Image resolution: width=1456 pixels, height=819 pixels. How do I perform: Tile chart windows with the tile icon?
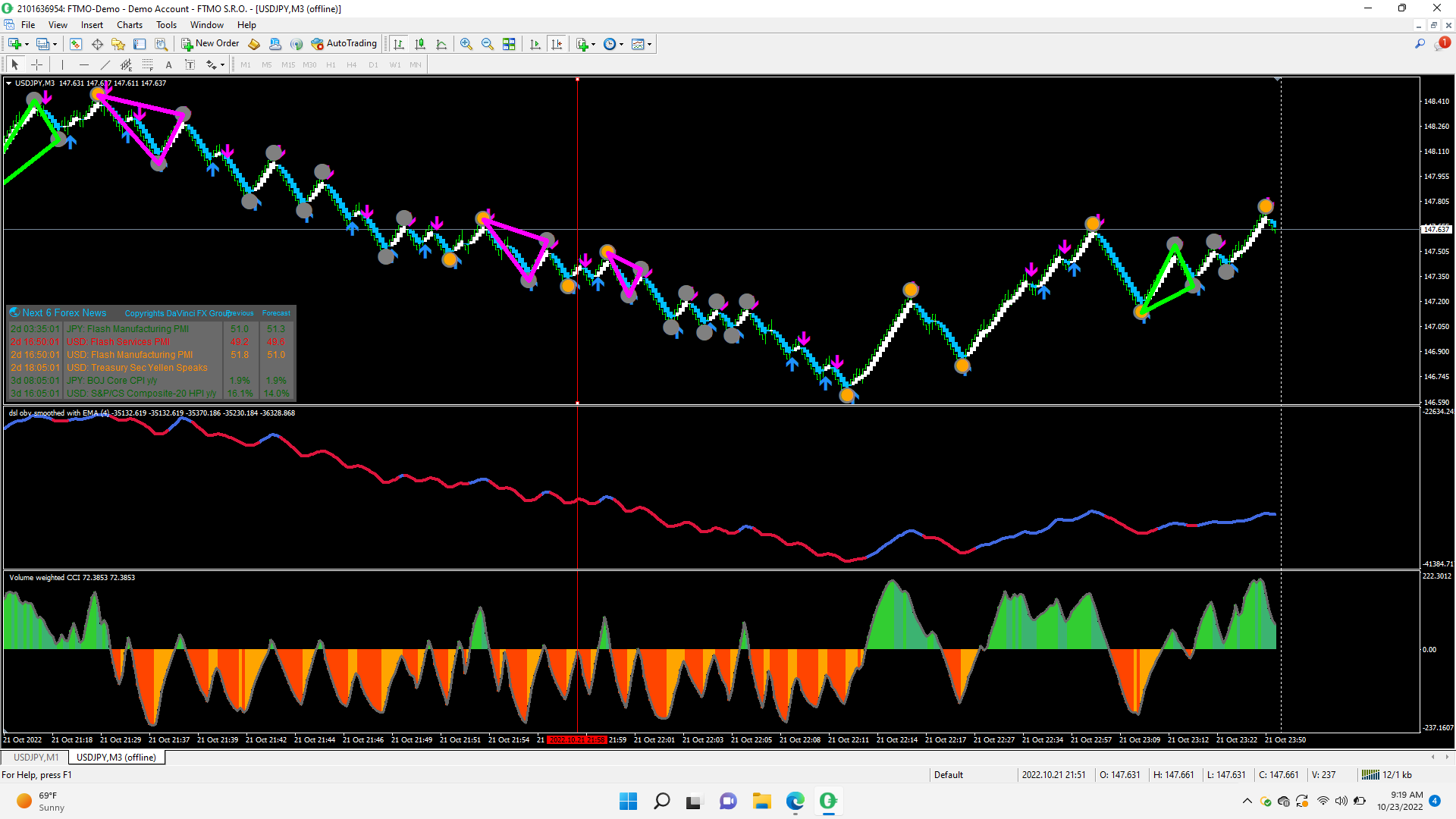click(x=509, y=44)
